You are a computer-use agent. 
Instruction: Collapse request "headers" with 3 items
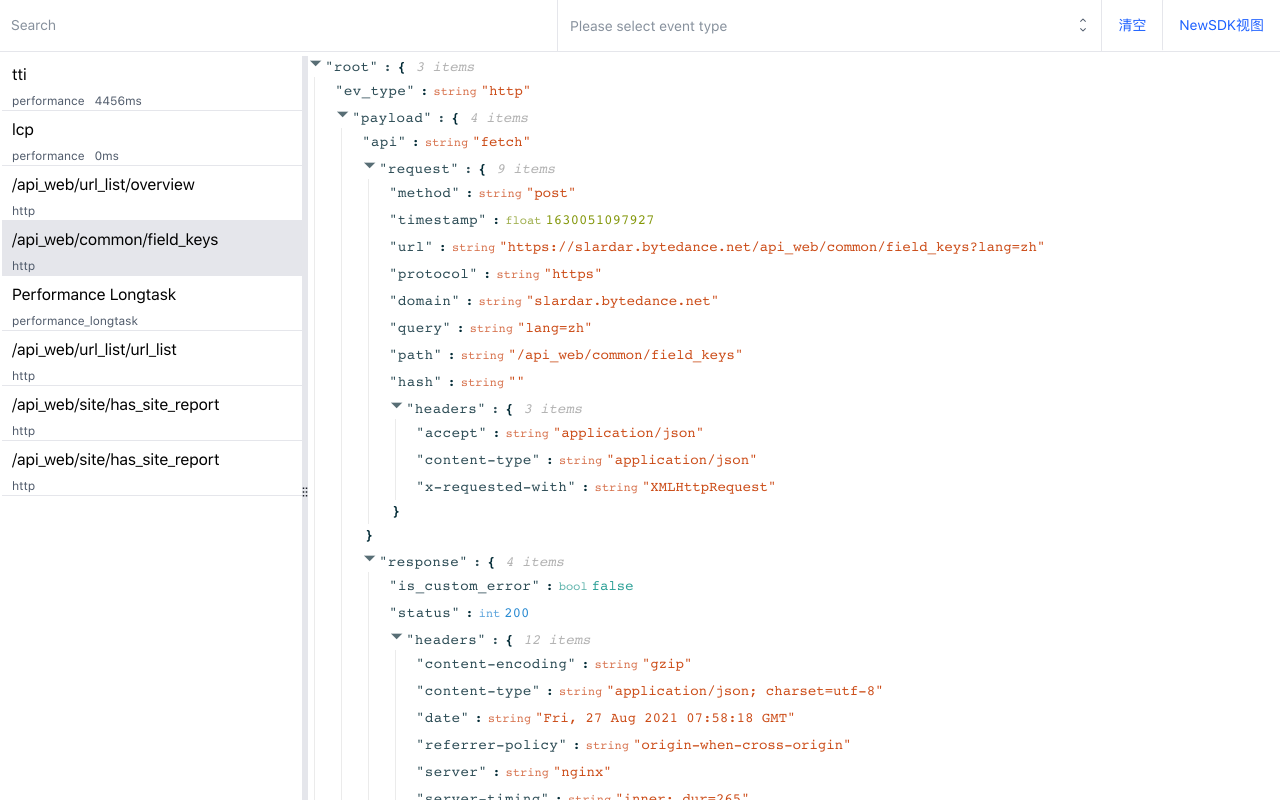pos(397,406)
